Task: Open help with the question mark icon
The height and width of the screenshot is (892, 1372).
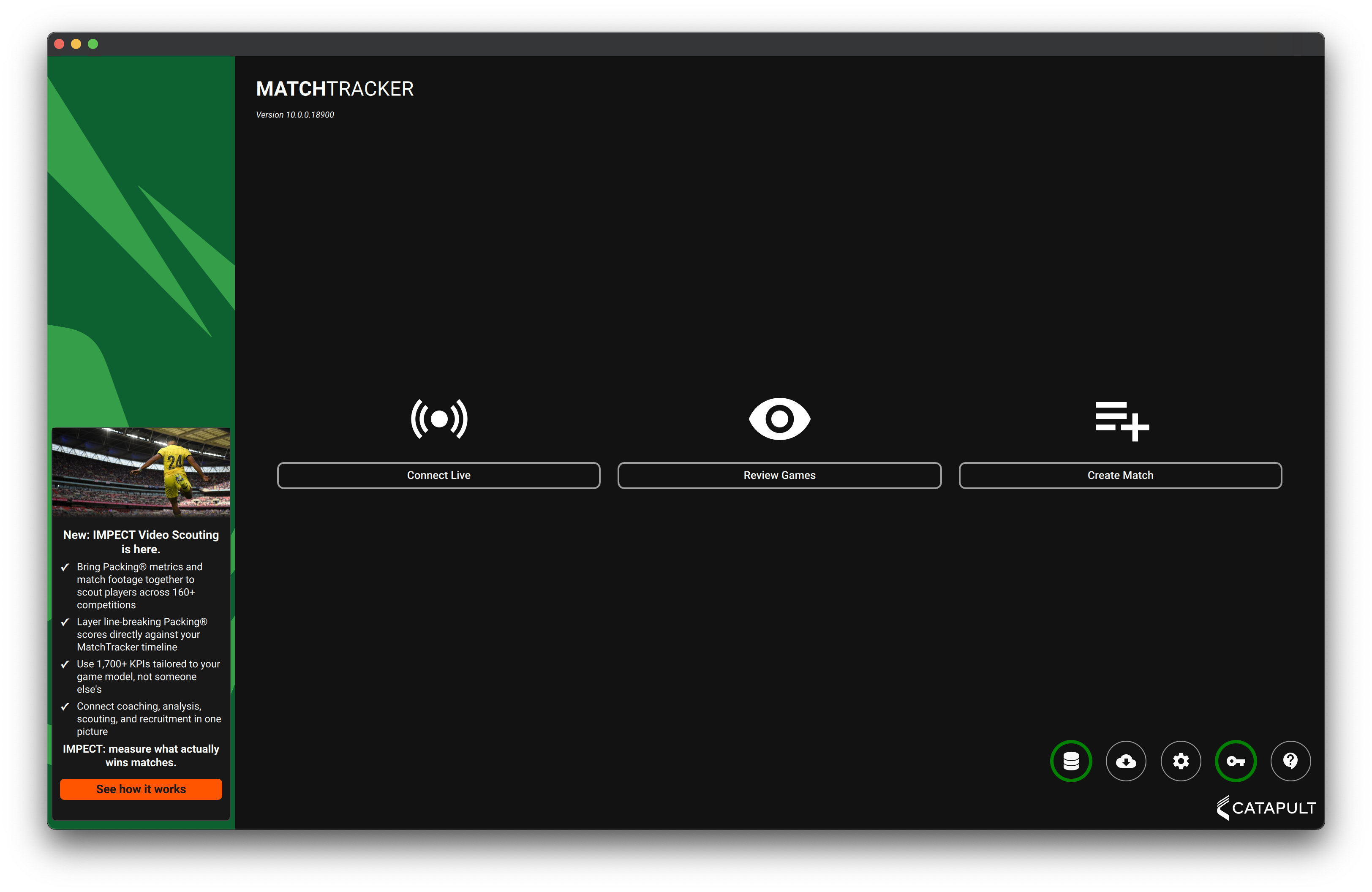Action: coord(1290,761)
